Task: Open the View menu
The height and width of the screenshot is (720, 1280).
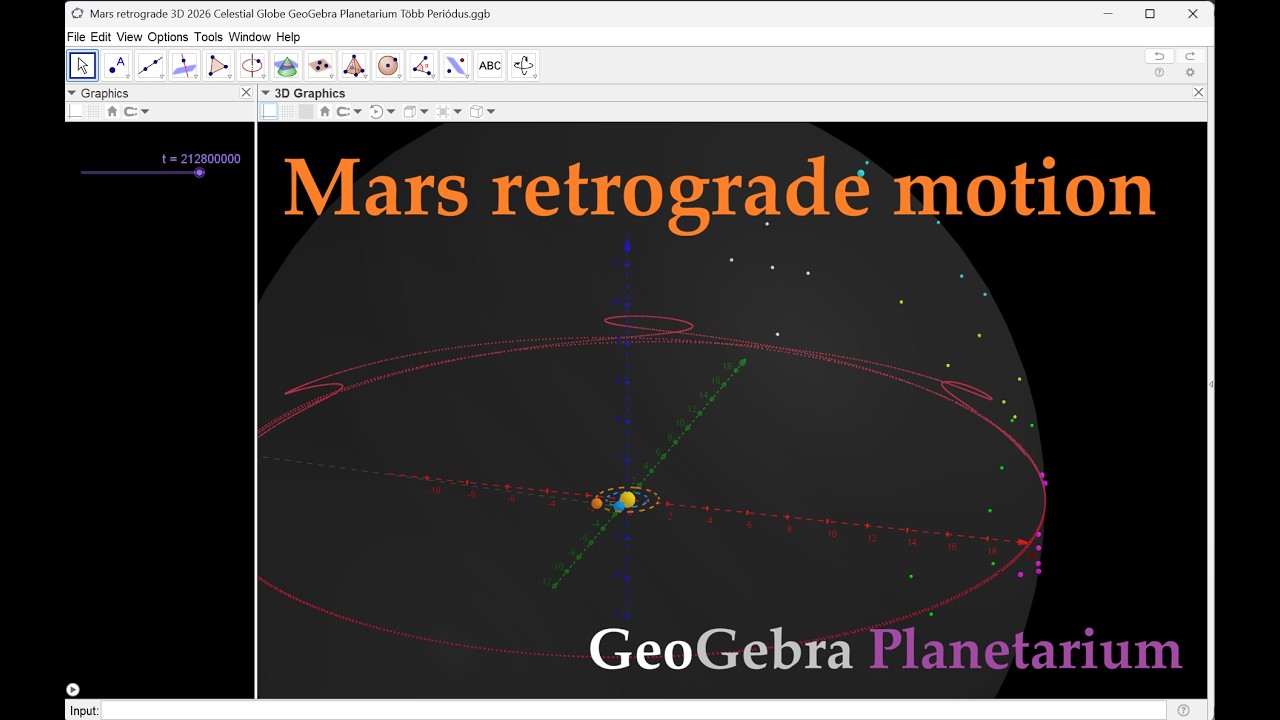Action: [129, 37]
